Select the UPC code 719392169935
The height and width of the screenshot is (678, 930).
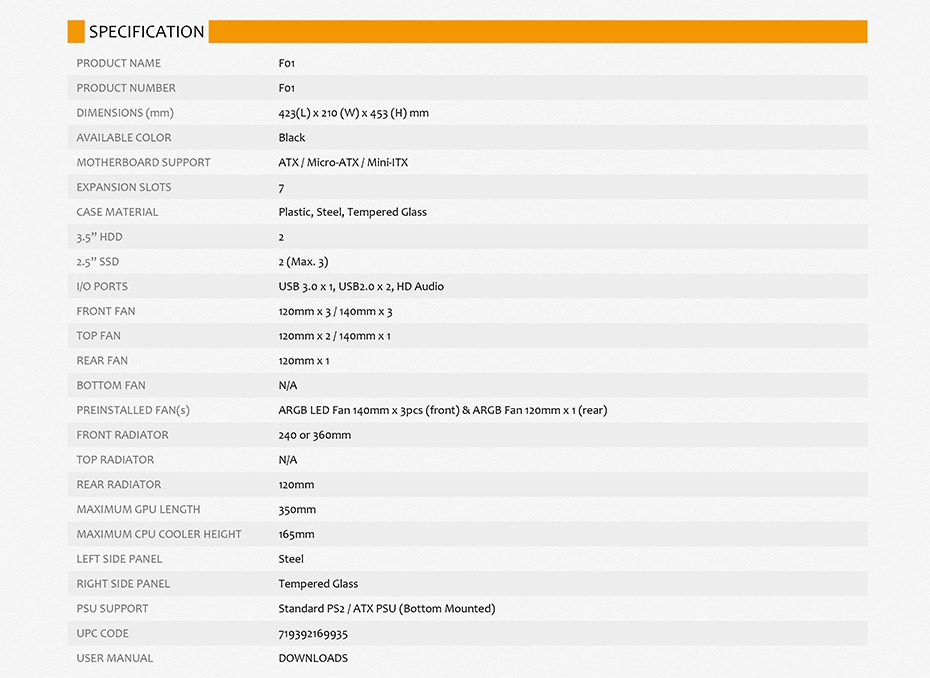[x=313, y=634]
